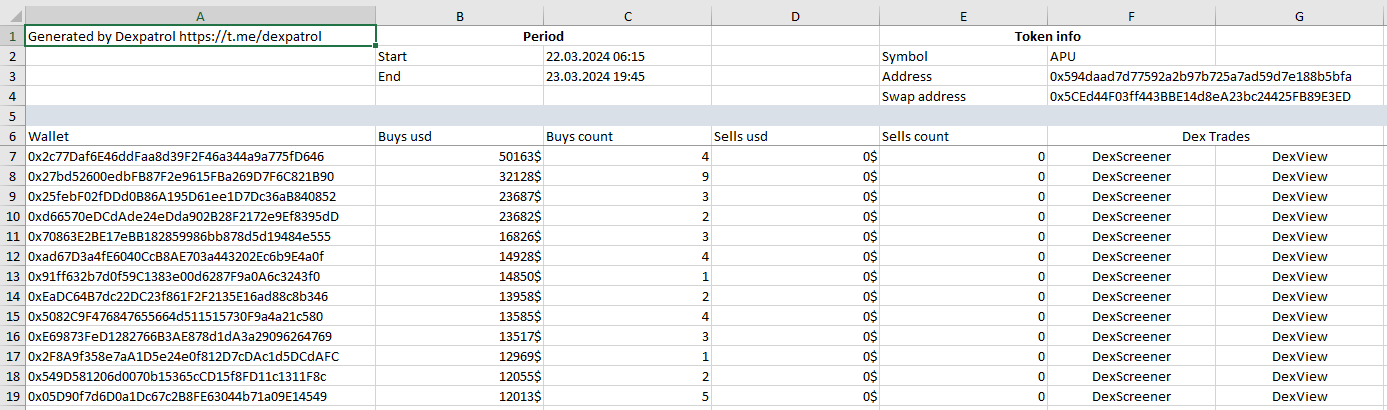The image size is (1387, 410).
Task: Select the column D header
Action: [795, 16]
